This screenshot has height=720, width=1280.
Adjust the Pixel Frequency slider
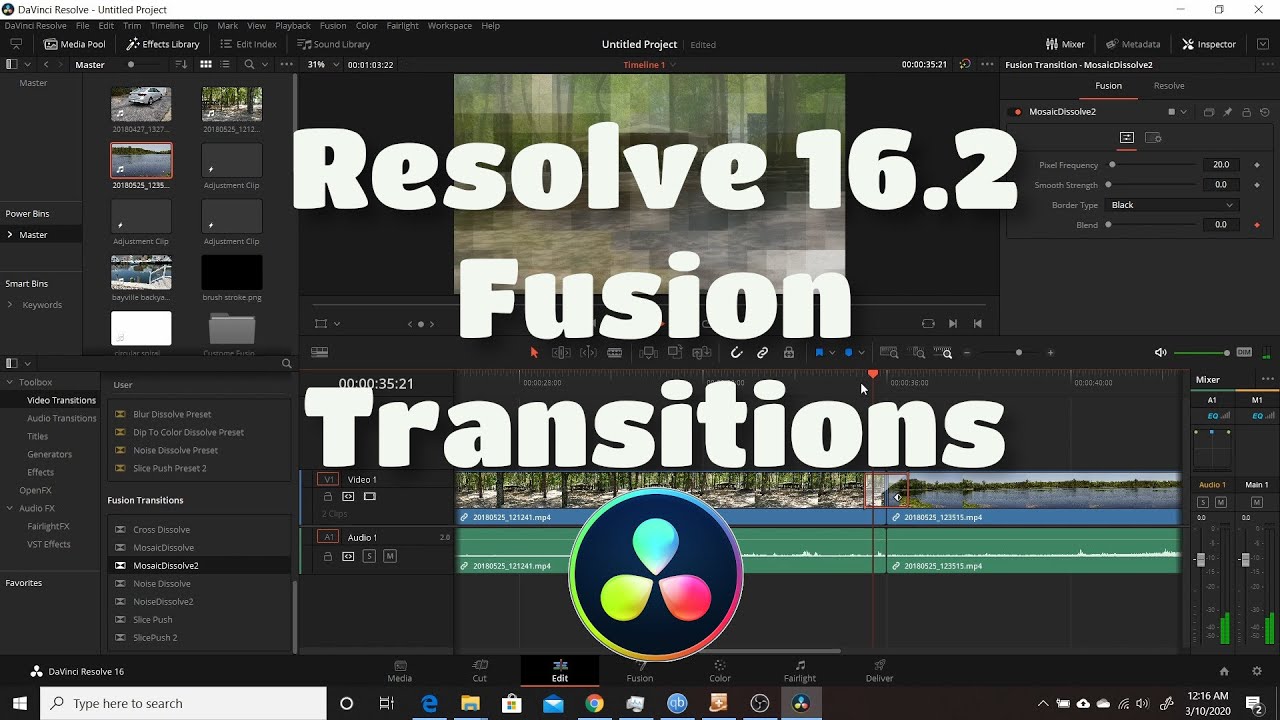pos(1152,165)
